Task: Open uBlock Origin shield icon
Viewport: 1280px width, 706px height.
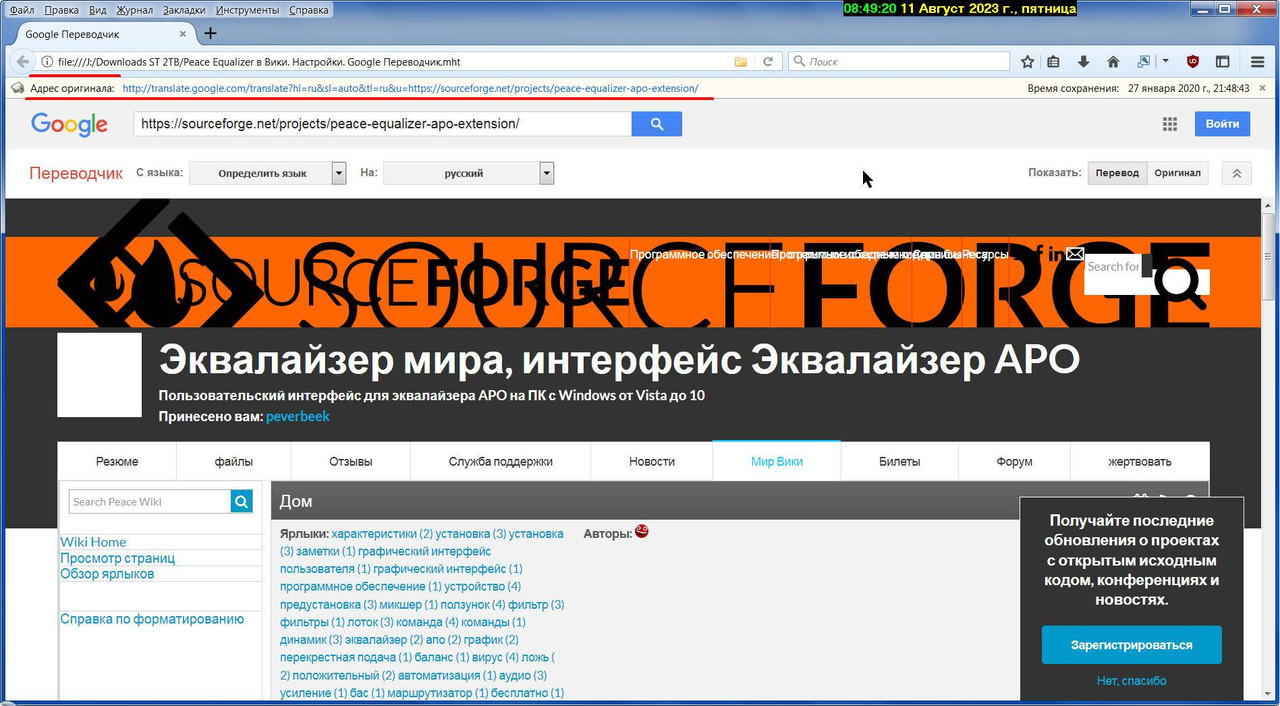Action: (1193, 62)
